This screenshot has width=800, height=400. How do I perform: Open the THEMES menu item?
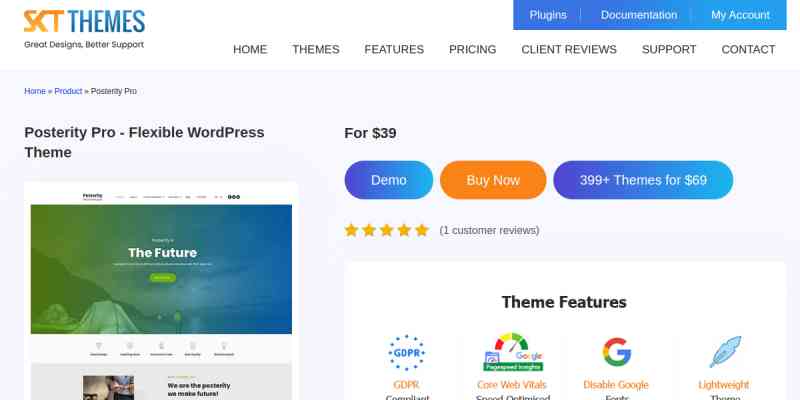(316, 49)
